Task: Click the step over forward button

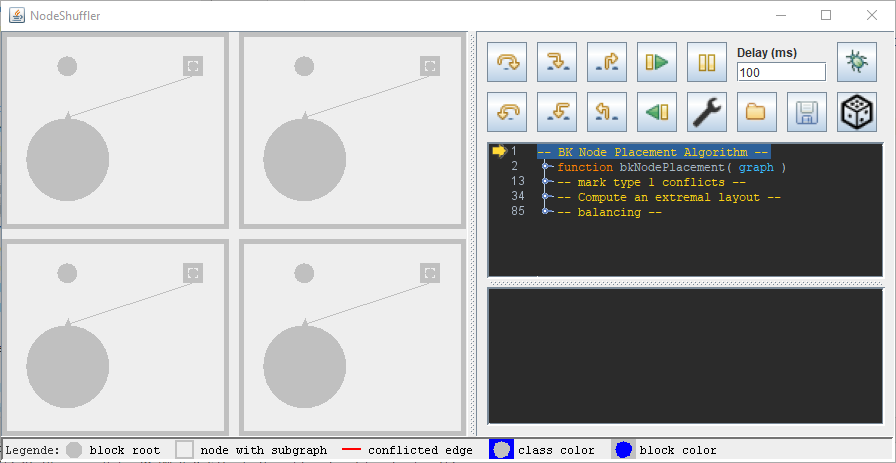Action: [x=507, y=62]
